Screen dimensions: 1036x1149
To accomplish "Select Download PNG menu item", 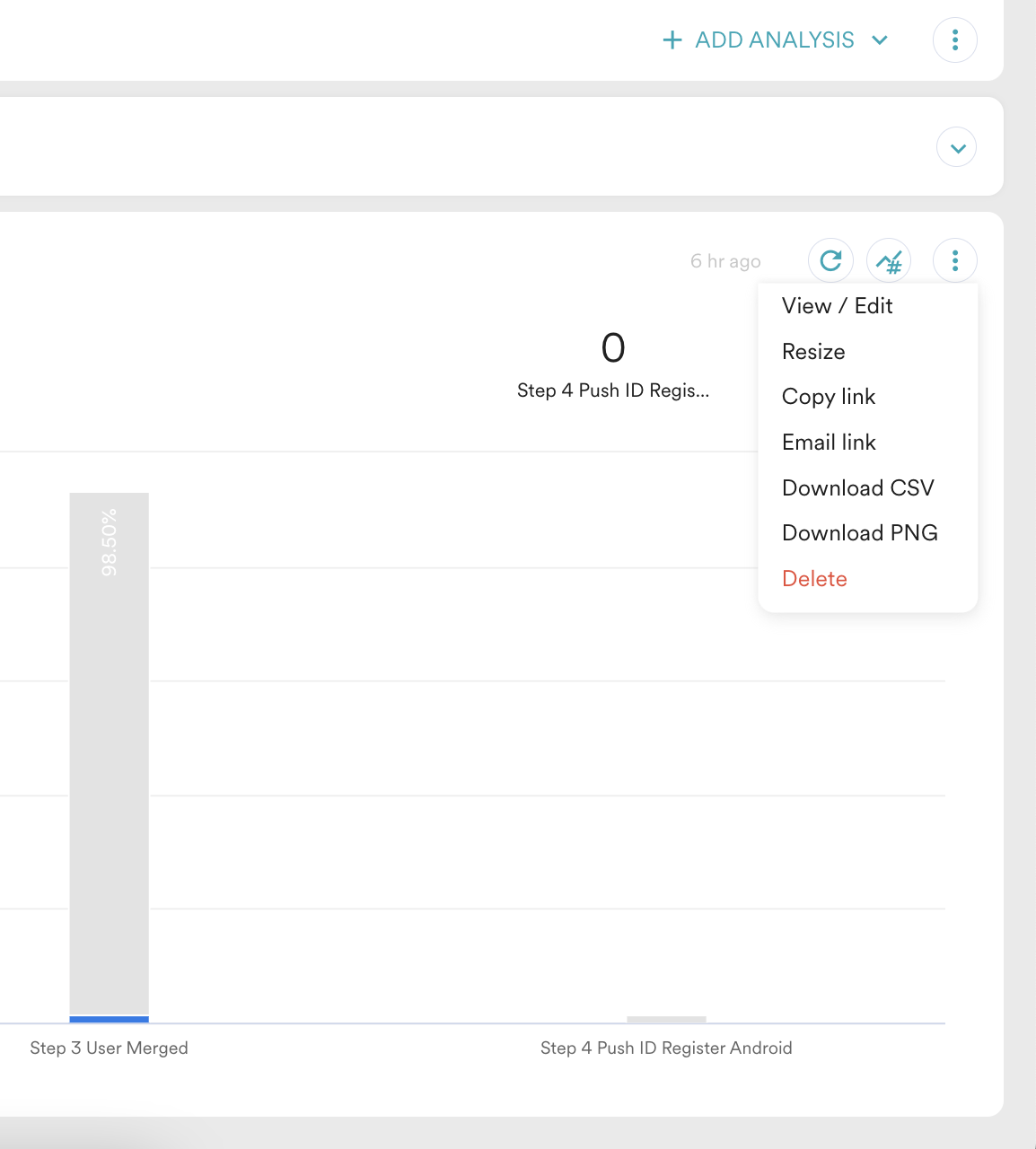I will [859, 533].
